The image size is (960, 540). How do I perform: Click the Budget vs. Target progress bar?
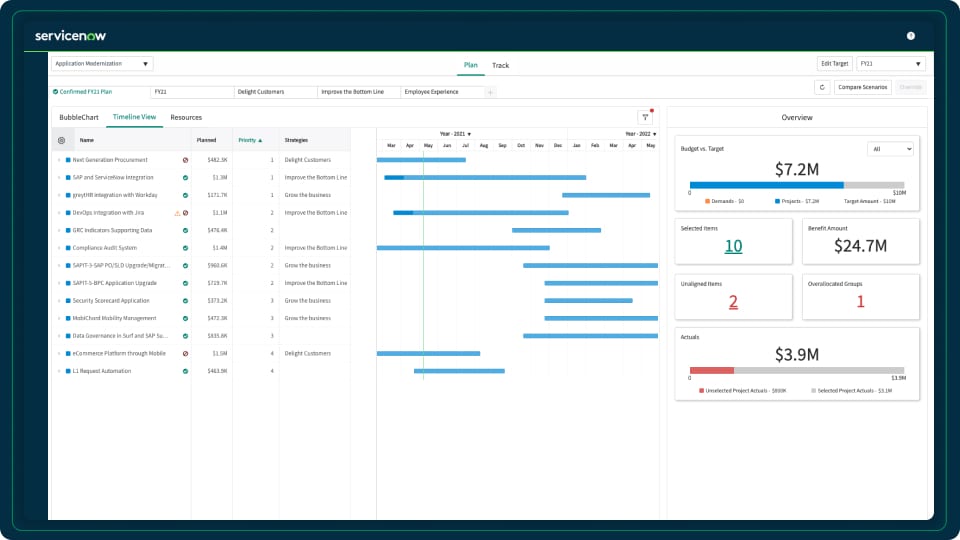click(797, 185)
